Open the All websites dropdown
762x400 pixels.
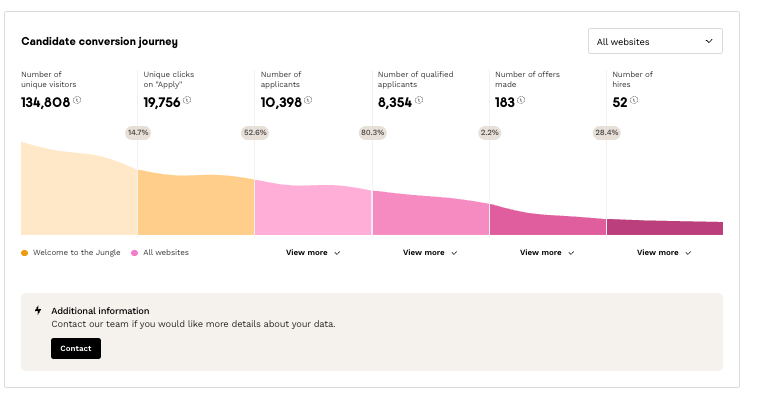(x=655, y=42)
